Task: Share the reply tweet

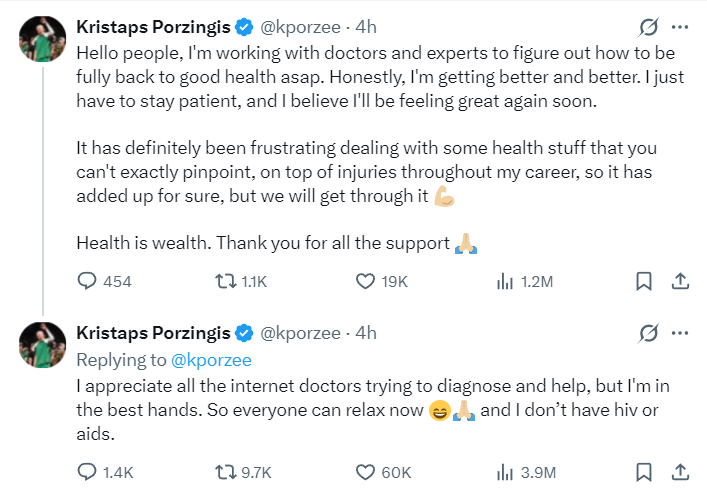Action: 680,472
